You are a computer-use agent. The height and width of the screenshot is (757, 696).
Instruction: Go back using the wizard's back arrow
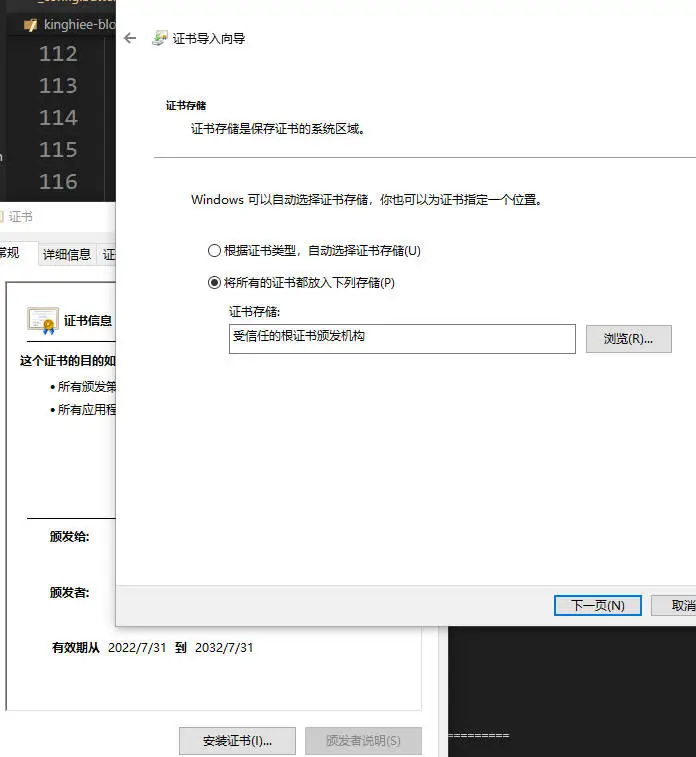[130, 38]
